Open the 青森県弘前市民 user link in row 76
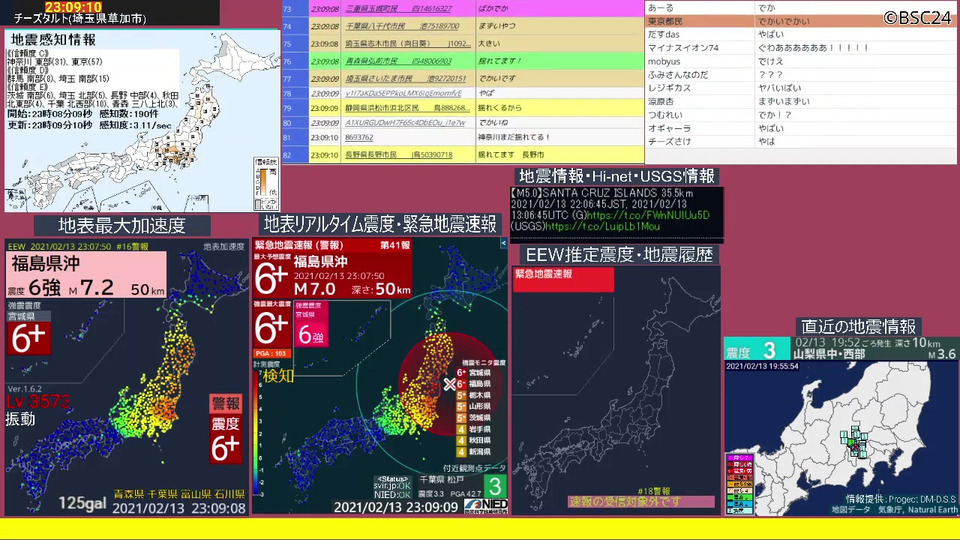Screen dimensions: 960x540 [x=399, y=61]
